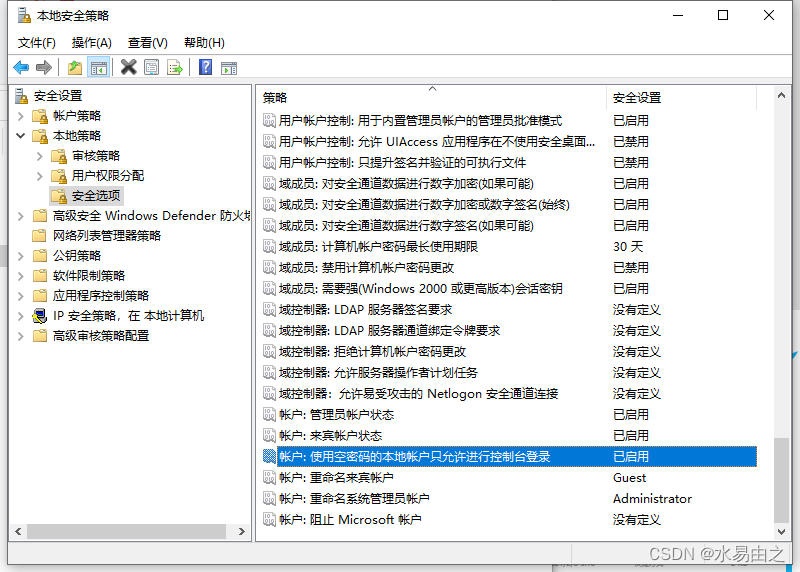Image resolution: width=800 pixels, height=572 pixels.
Task: Click the 安全设置 root node icon
Action: (21, 95)
